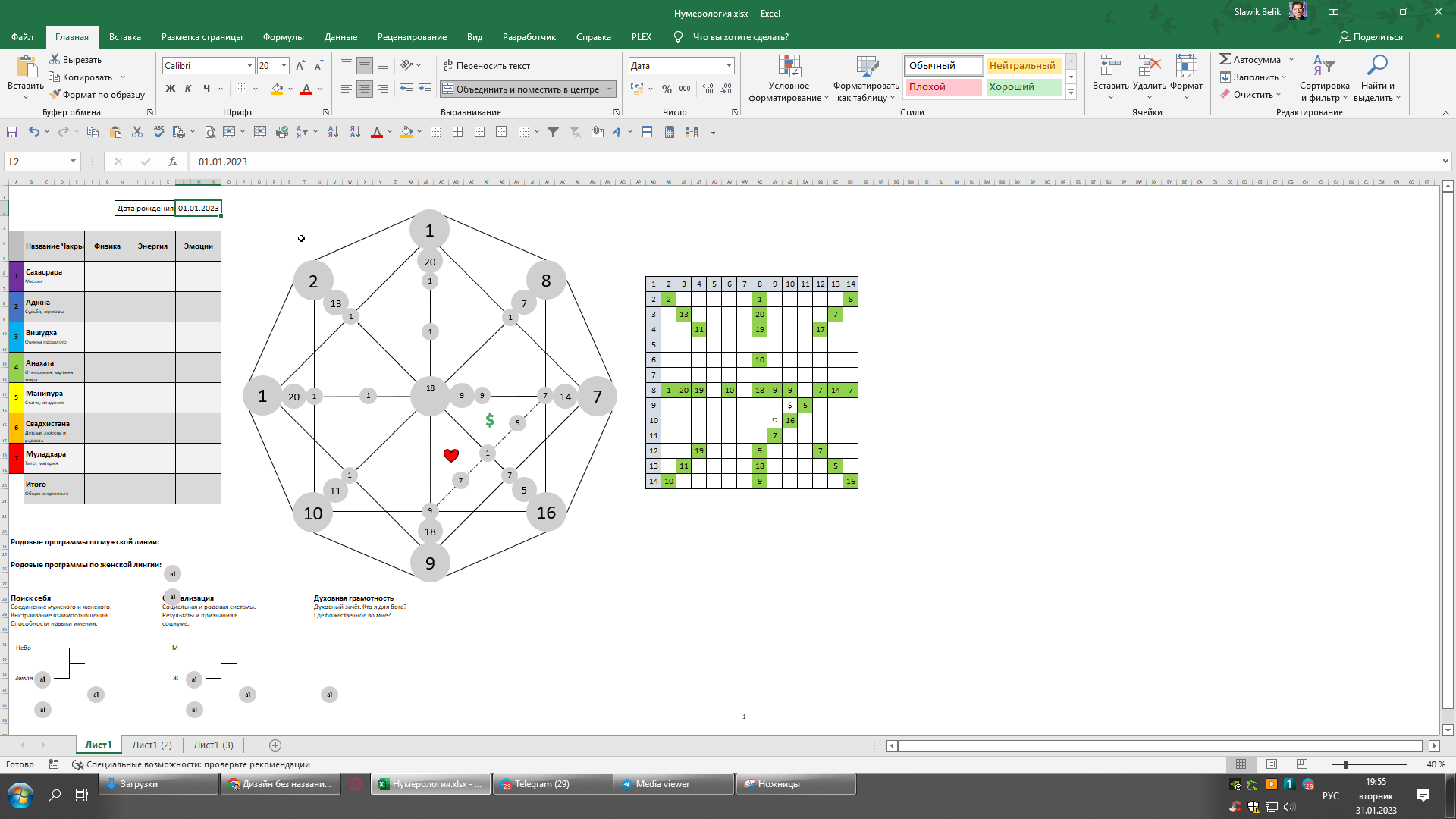Image resolution: width=1456 pixels, height=819 pixels.
Task: Open Merge and Center dropdown arrow
Action: 610,89
